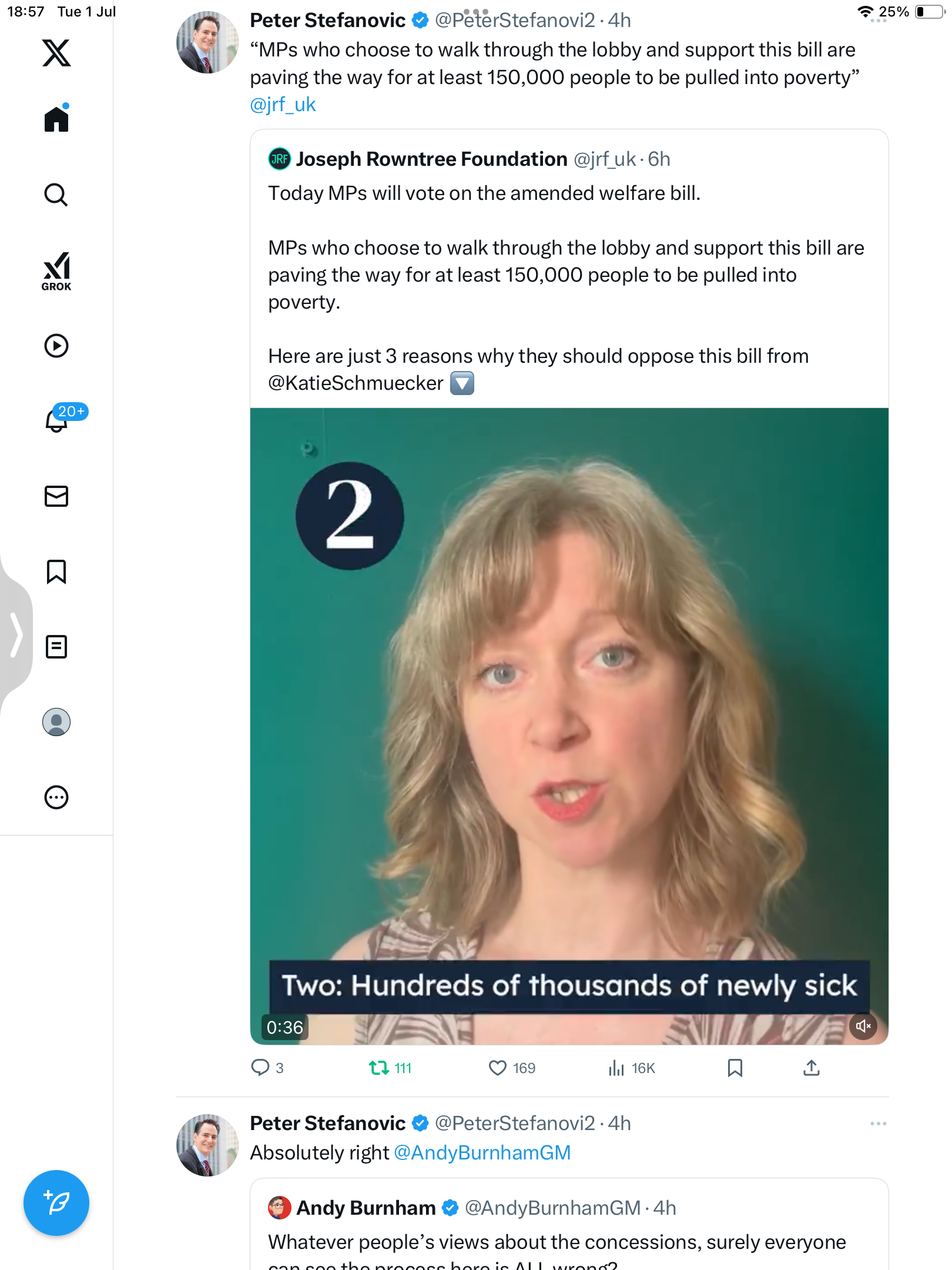The height and width of the screenshot is (1270, 952).
Task: Open the X home logo
Action: (56, 53)
